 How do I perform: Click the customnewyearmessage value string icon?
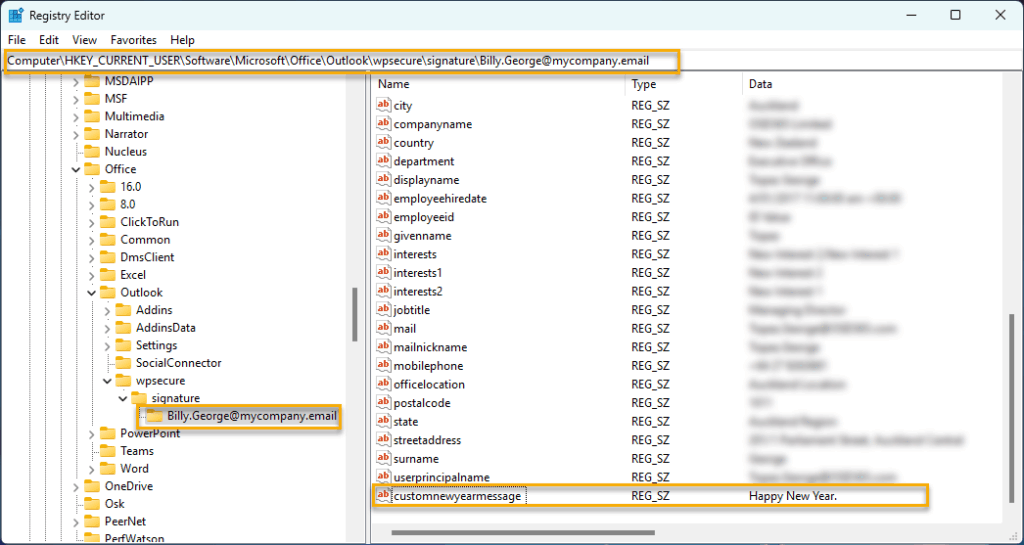coord(383,496)
